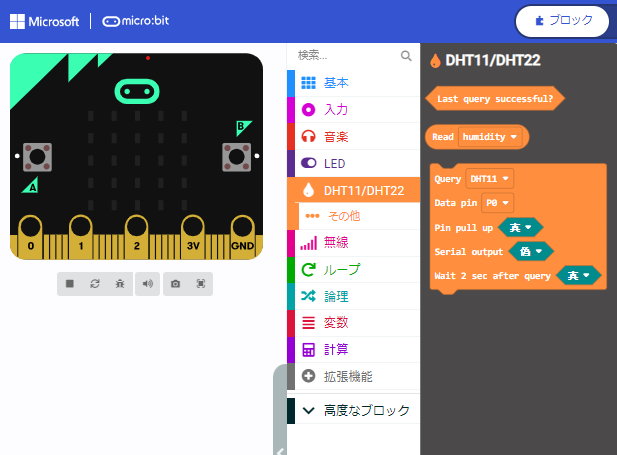
Task: Open the 音楽 block category
Action: click(x=353, y=137)
